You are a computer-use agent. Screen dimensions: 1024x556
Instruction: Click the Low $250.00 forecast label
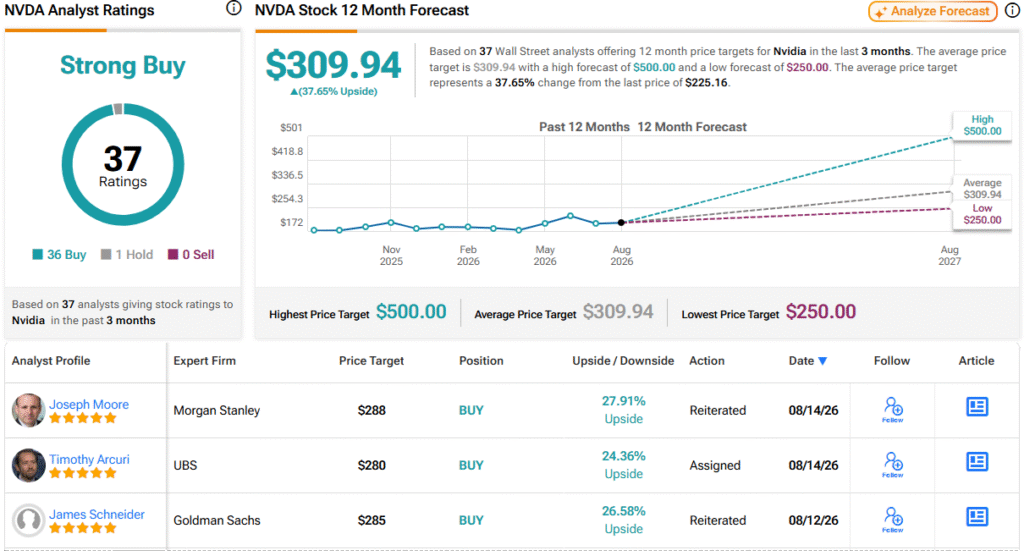pos(982,214)
